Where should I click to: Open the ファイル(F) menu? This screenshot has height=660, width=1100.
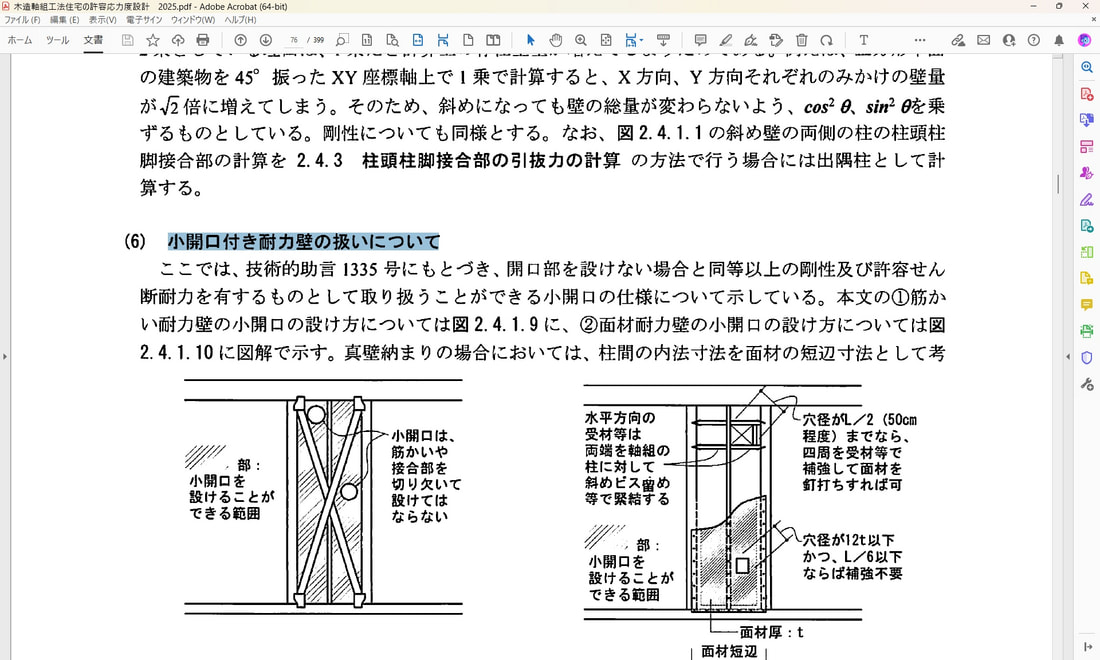(22, 20)
